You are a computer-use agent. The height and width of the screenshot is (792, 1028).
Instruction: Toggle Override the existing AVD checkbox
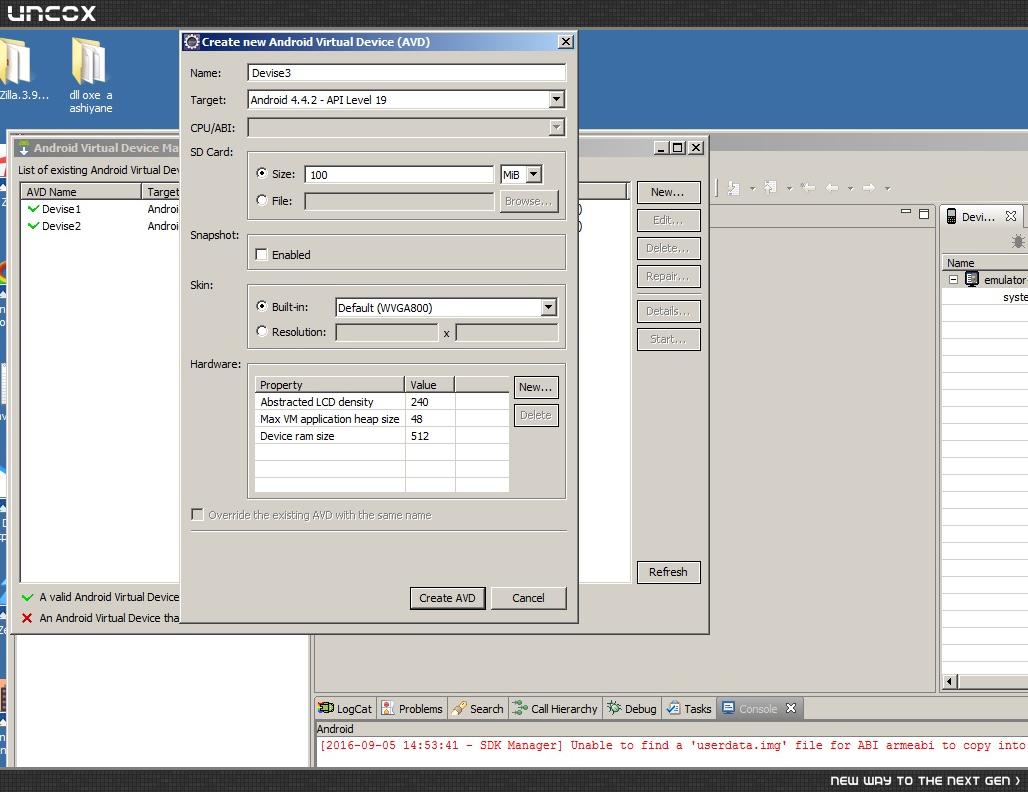click(x=197, y=515)
